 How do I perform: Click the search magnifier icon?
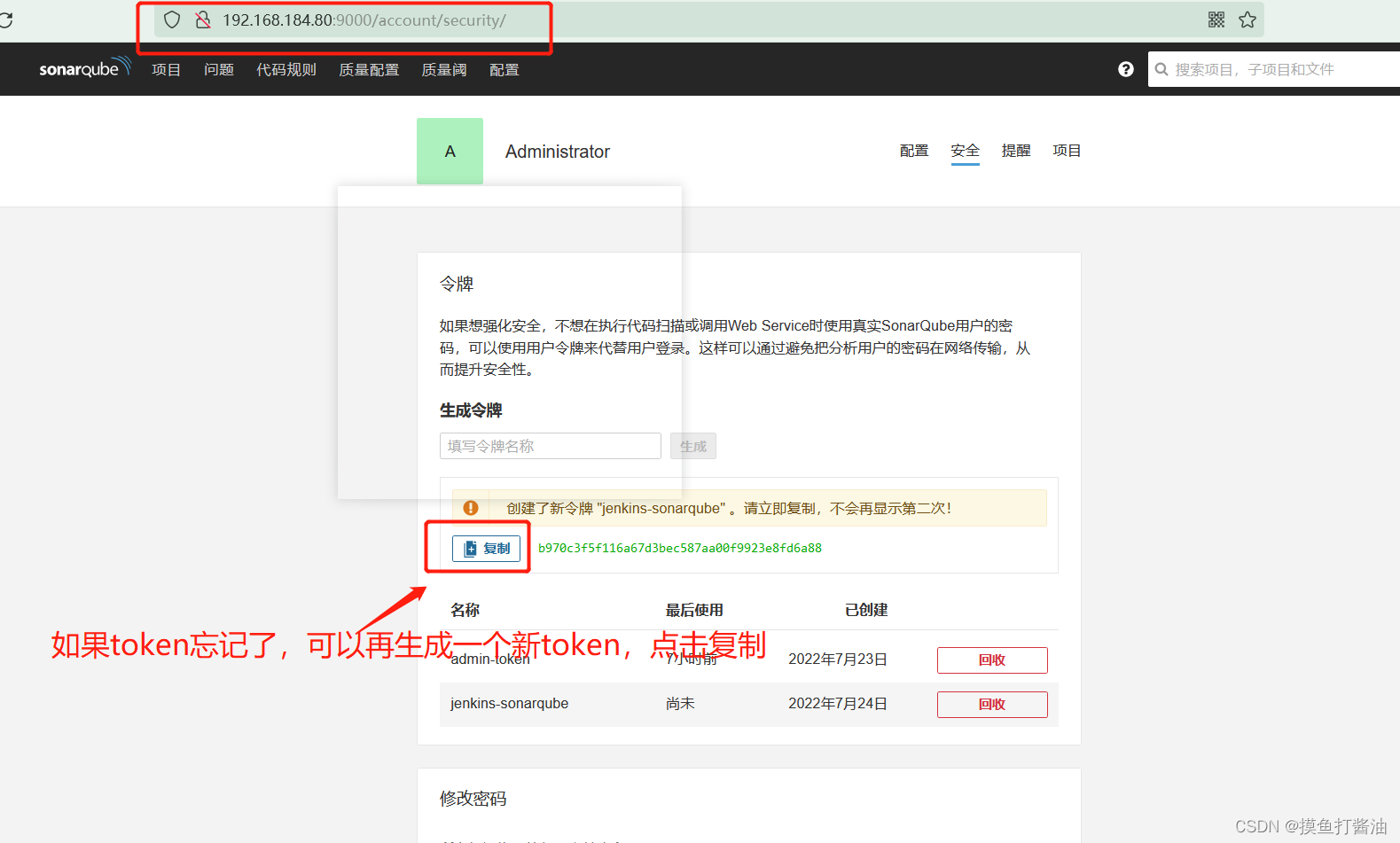[1161, 69]
